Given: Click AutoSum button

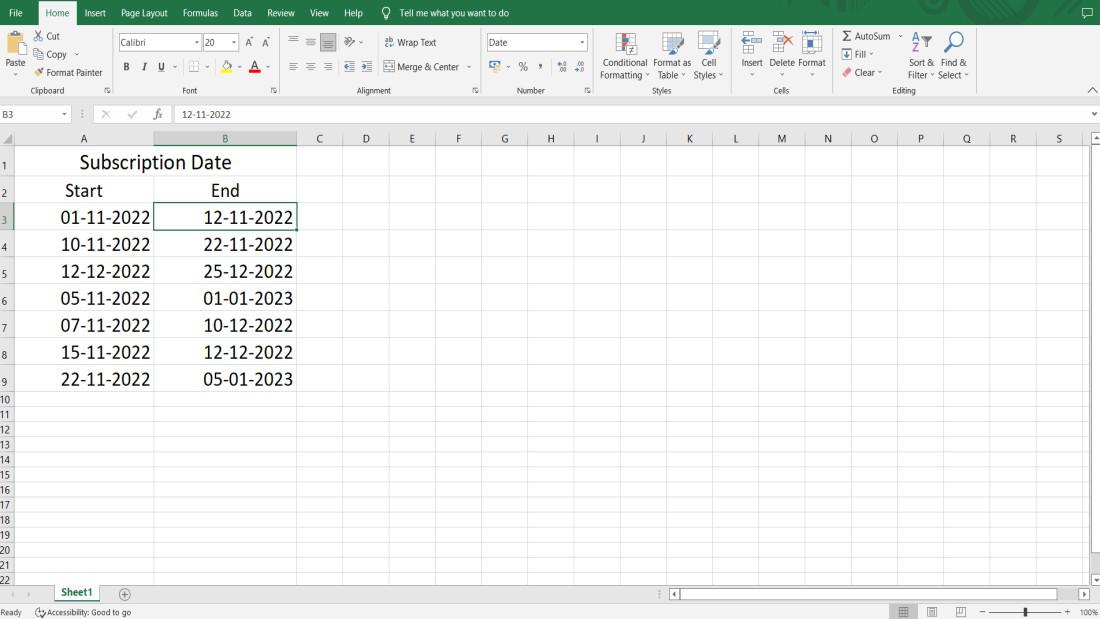Looking at the screenshot, I should (866, 36).
